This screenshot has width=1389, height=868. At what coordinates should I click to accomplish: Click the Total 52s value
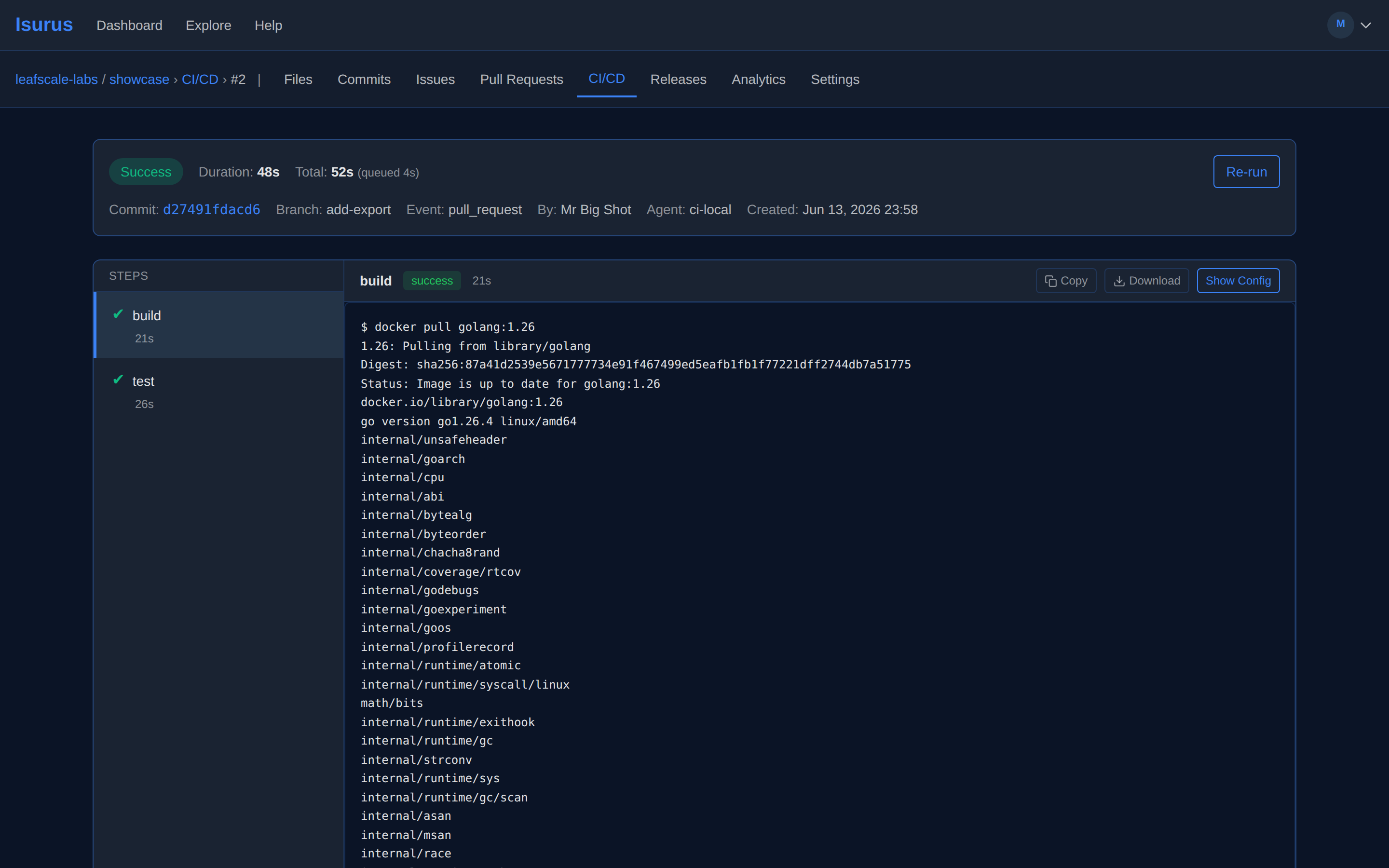click(x=342, y=172)
